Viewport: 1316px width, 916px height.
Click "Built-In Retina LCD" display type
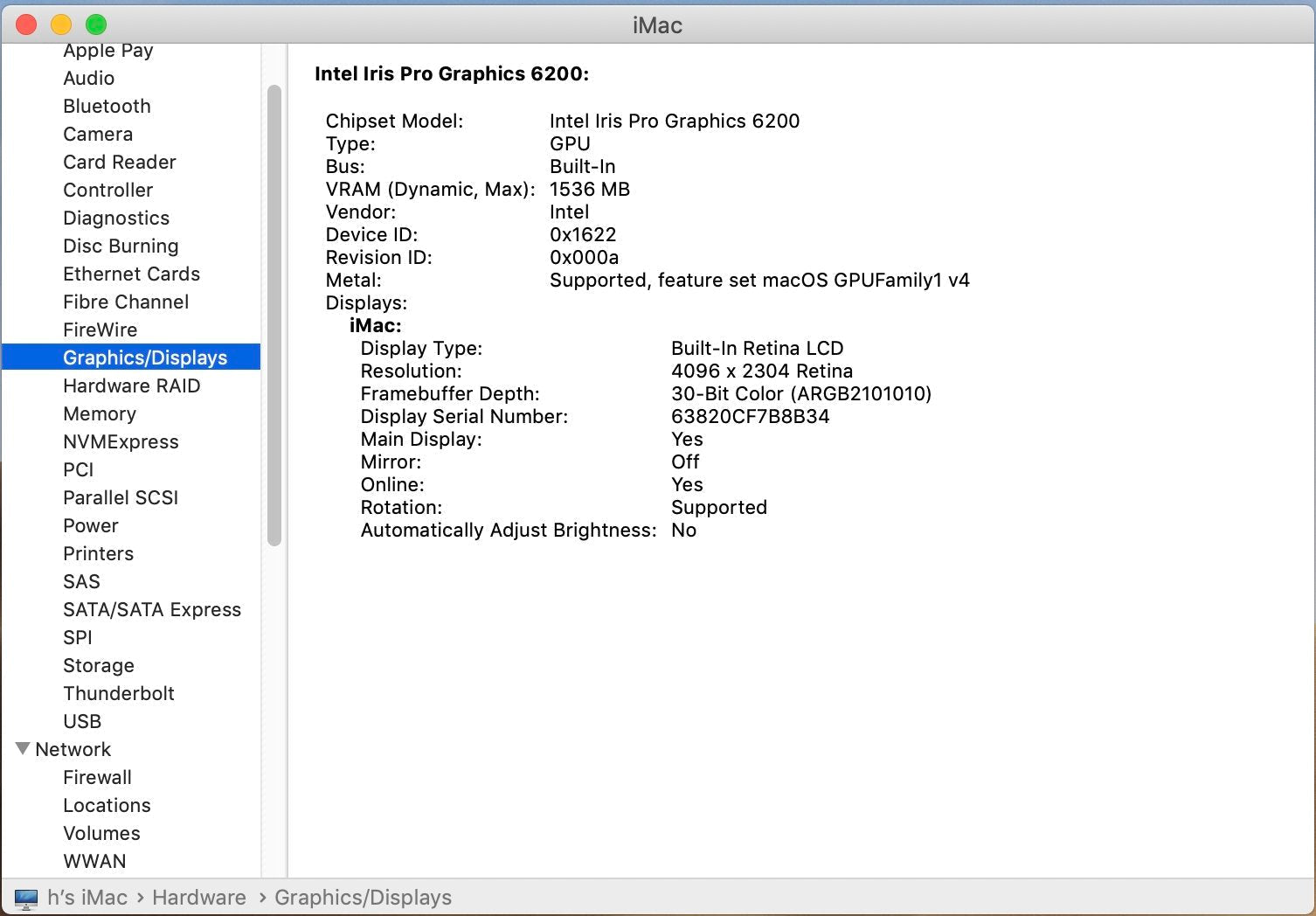(758, 348)
